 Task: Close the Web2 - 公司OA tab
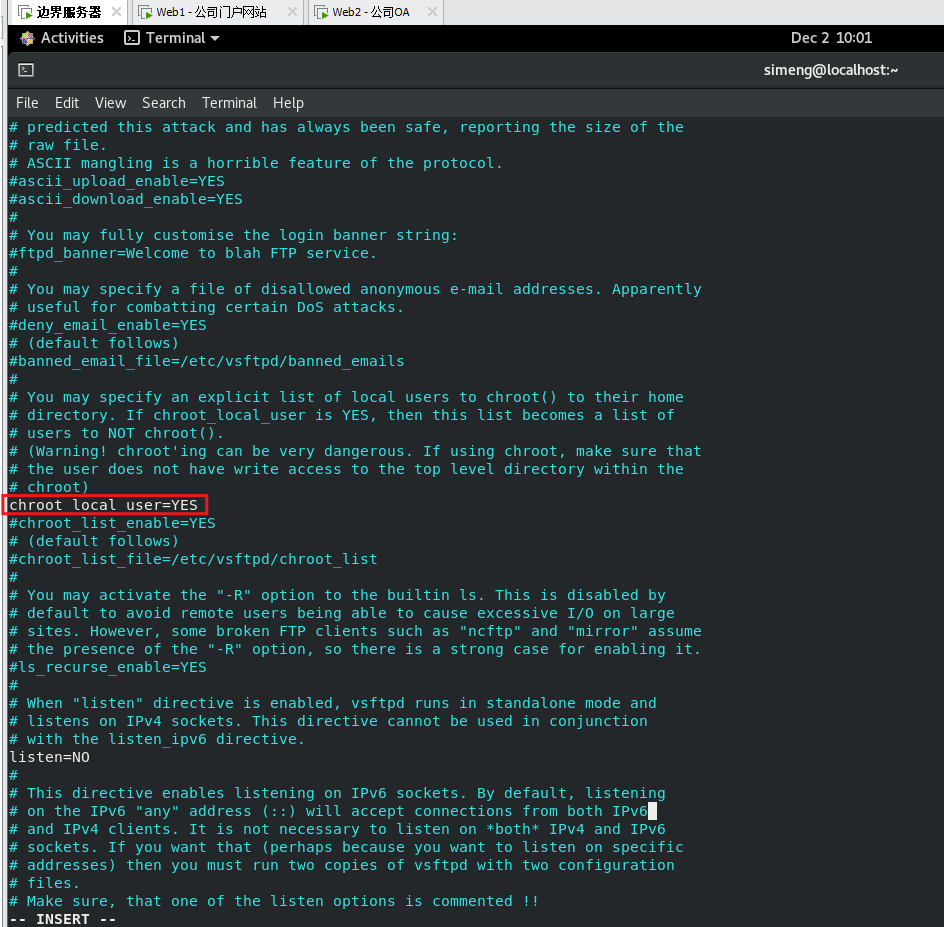click(431, 12)
